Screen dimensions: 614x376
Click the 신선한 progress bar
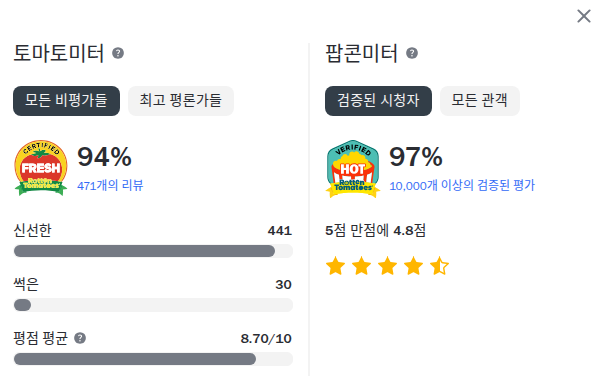(x=153, y=251)
